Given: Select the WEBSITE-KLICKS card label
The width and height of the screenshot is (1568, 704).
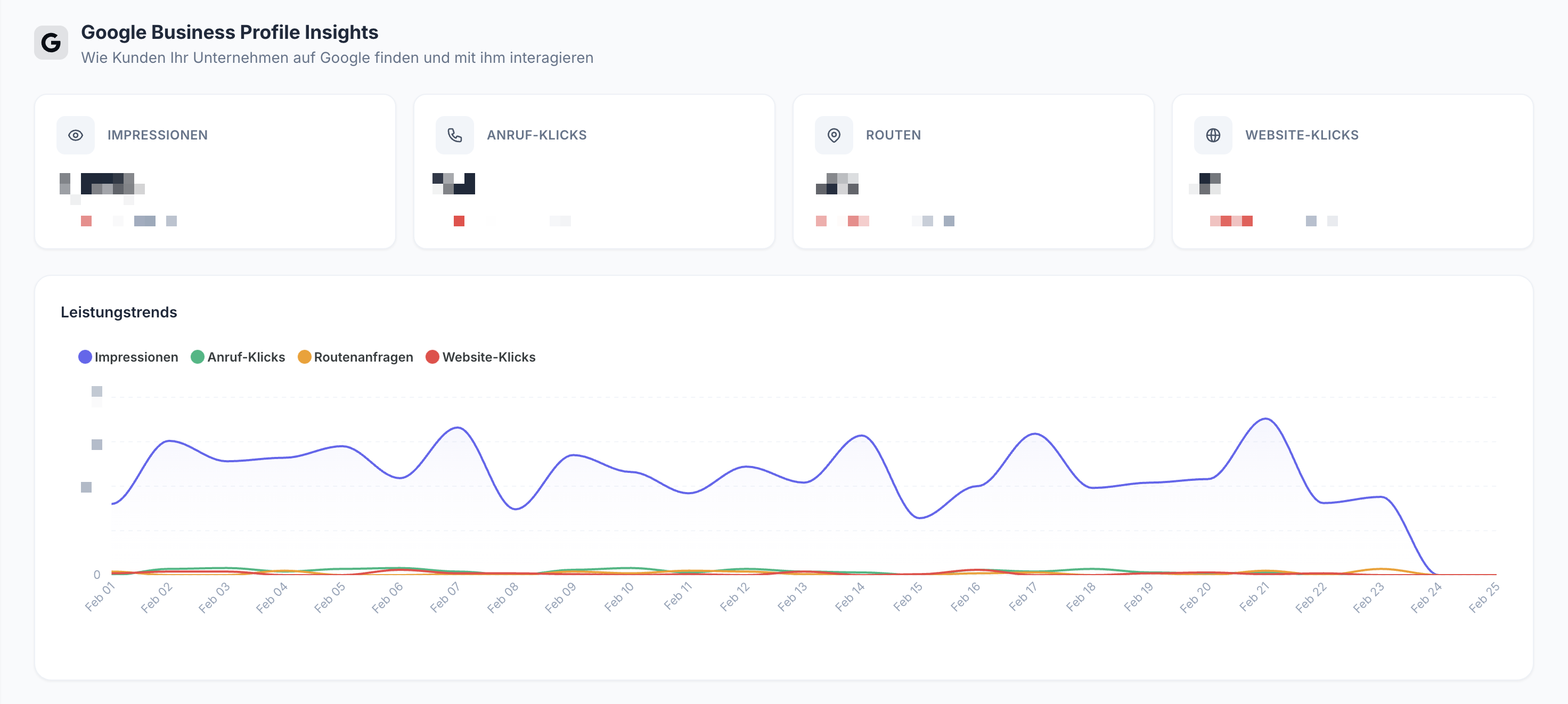Looking at the screenshot, I should click(1301, 135).
